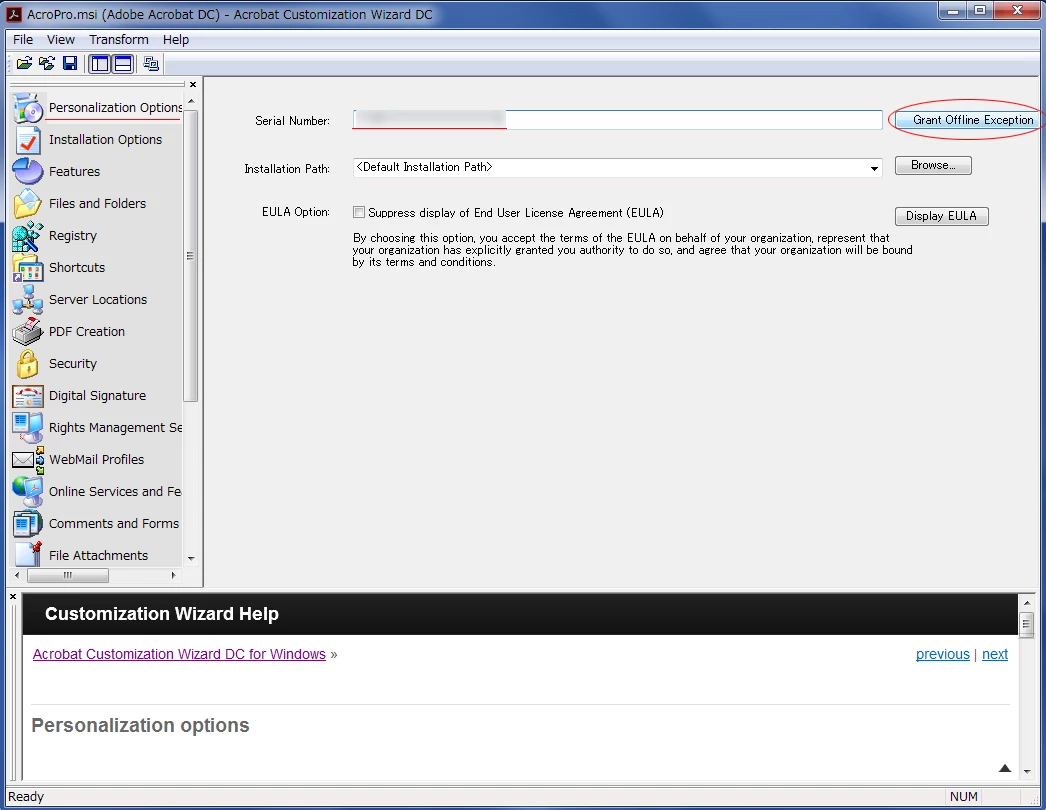Click the sidebar vertical scrollbar thumb
The image size is (1046, 810).
pos(191,256)
